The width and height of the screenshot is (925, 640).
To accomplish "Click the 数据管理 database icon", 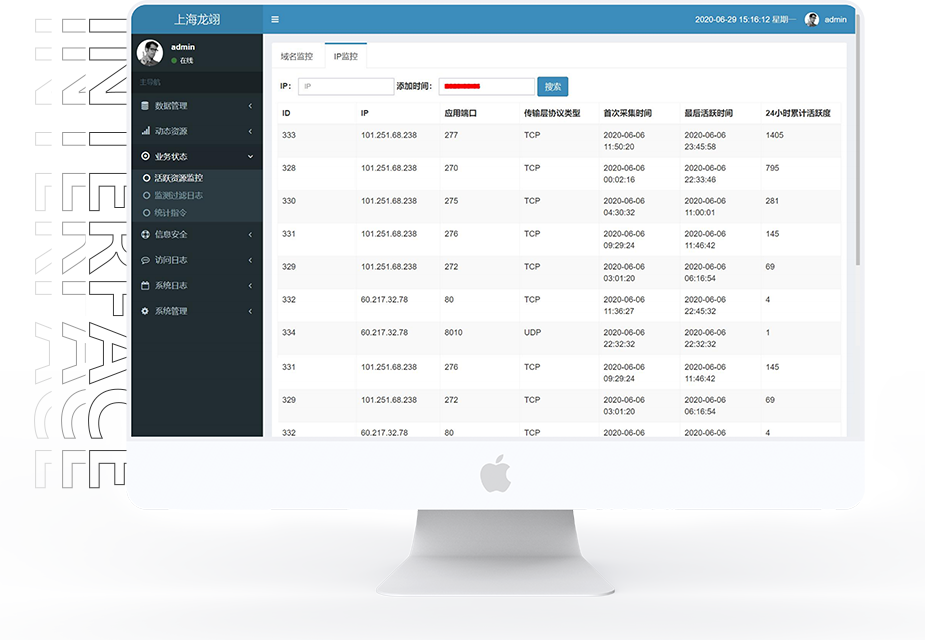I will 145,106.
